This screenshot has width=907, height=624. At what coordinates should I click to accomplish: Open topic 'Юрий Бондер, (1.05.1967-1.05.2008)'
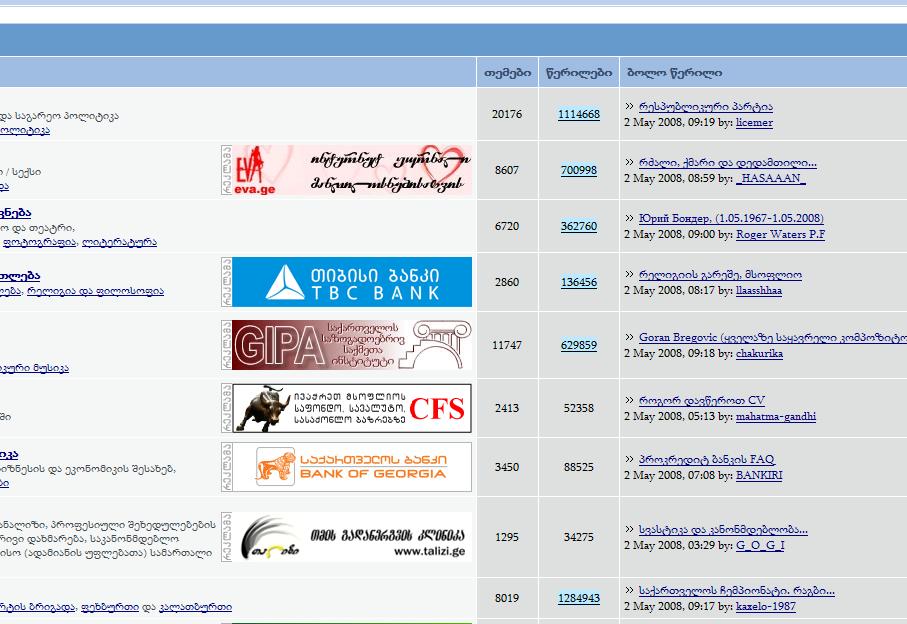coord(731,219)
